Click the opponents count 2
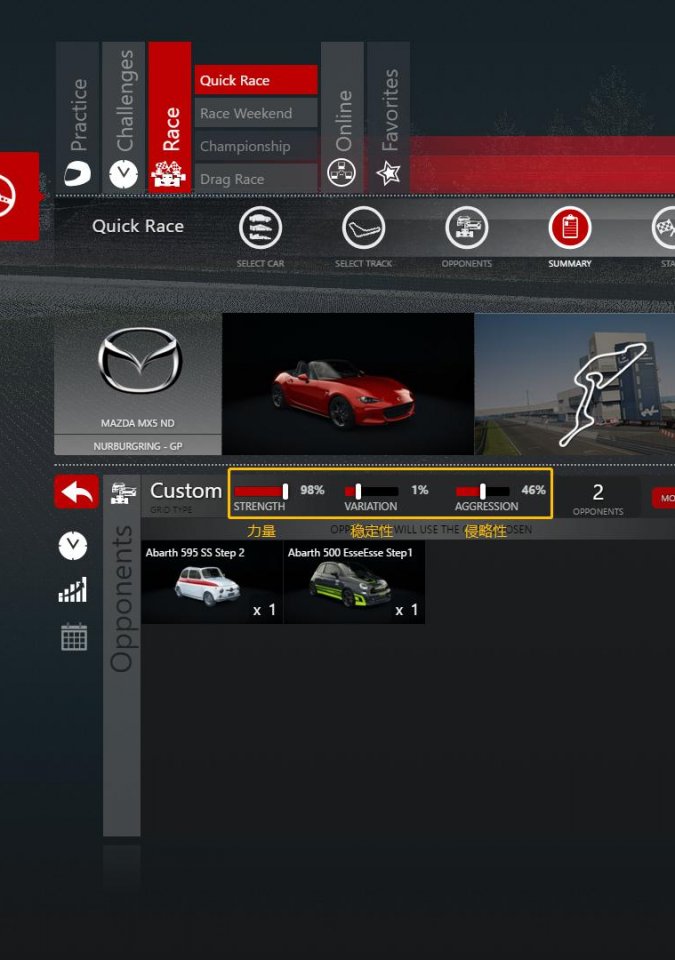 click(598, 492)
